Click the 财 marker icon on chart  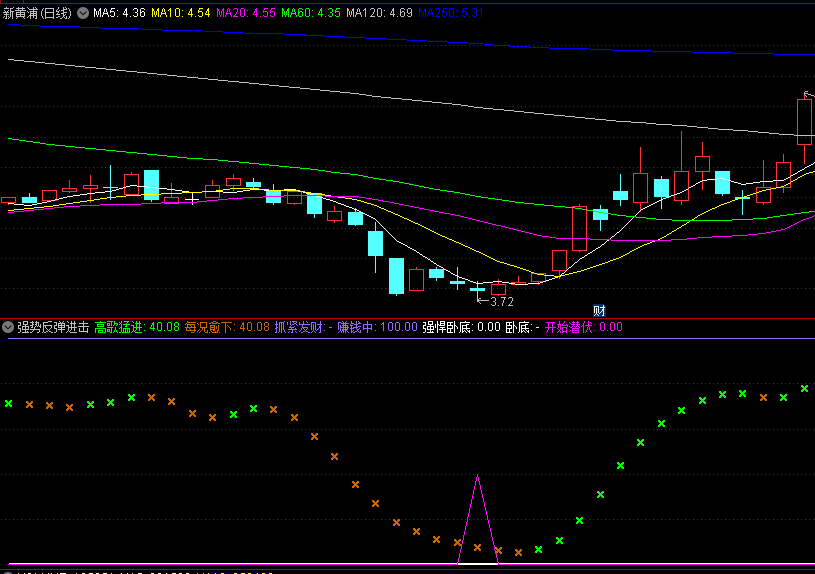[x=599, y=311]
